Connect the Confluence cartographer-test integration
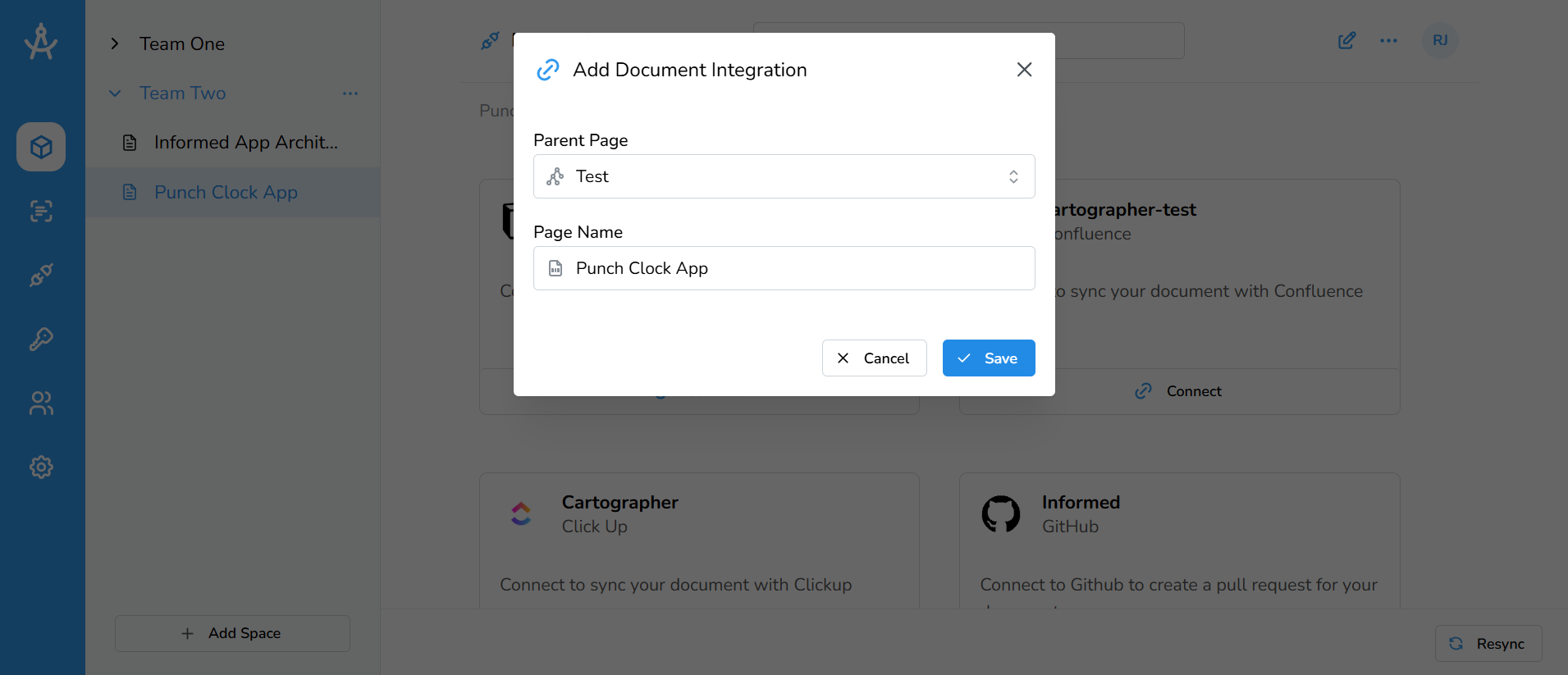1568x675 pixels. click(1179, 391)
